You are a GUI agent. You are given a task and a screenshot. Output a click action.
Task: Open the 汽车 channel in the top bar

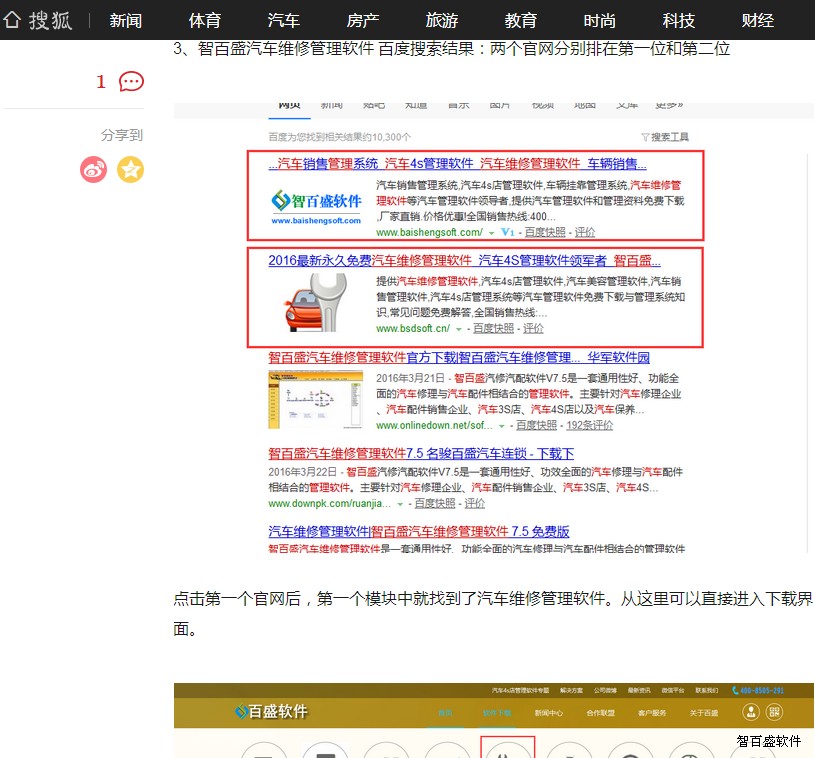[x=284, y=21]
